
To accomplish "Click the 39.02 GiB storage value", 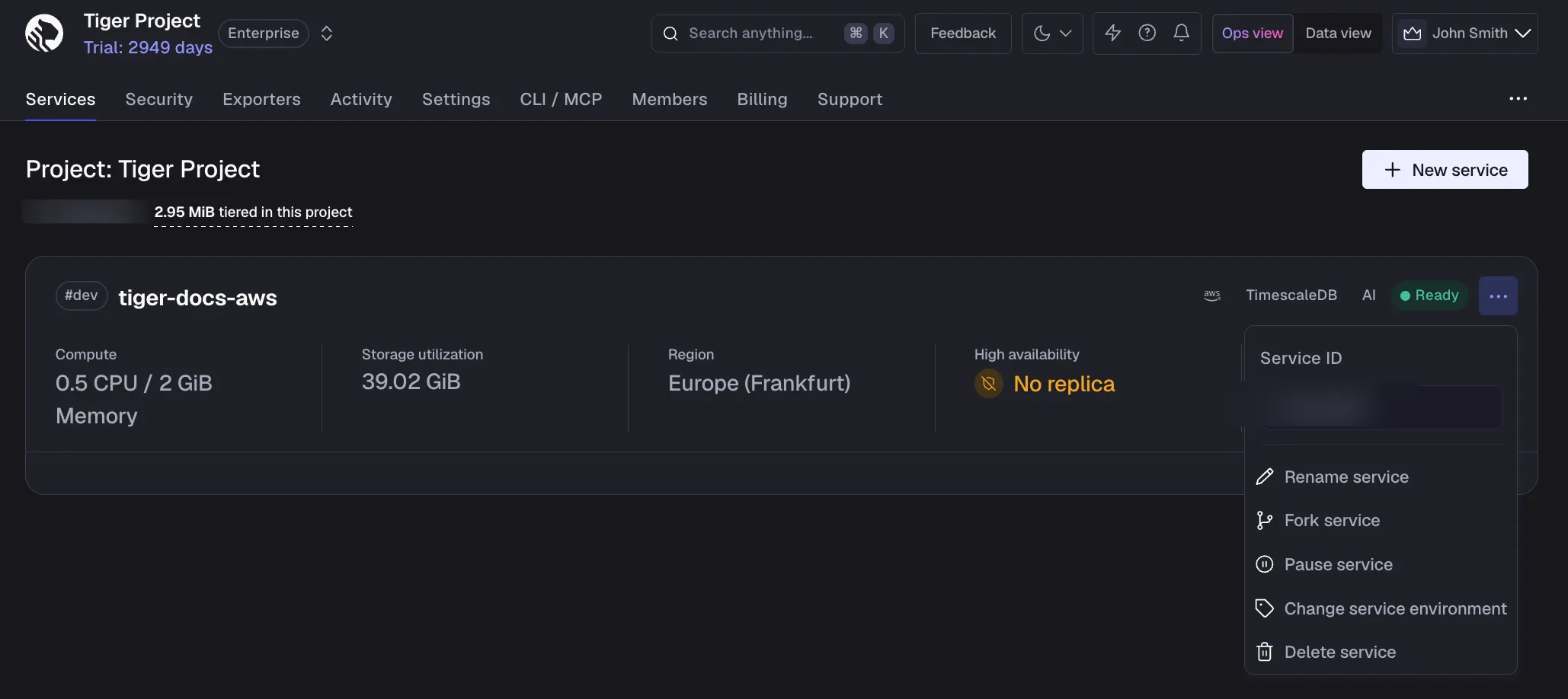I will (411, 382).
